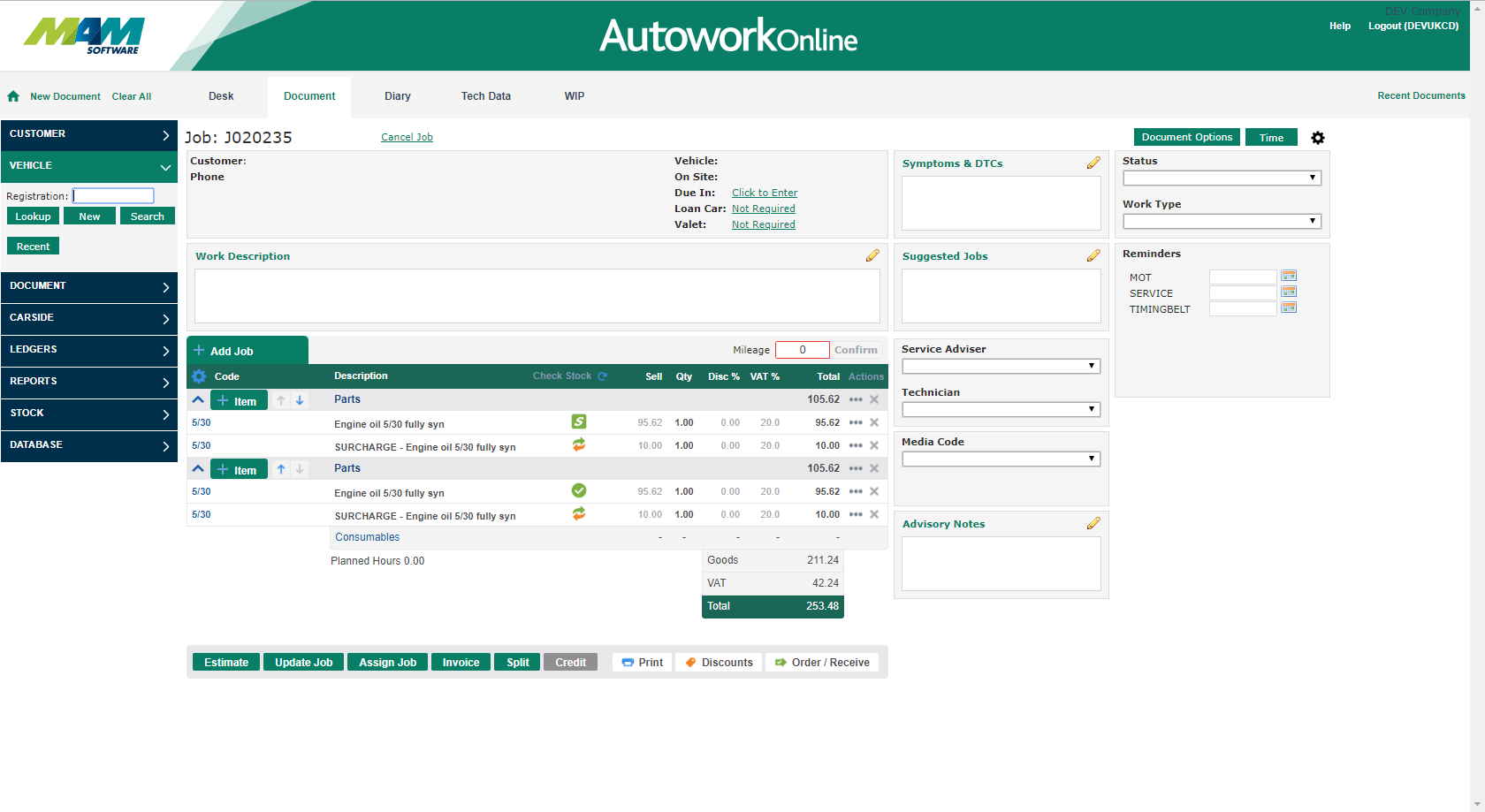Collapse the first Parts job group
The width and height of the screenshot is (1485, 812).
click(x=198, y=400)
